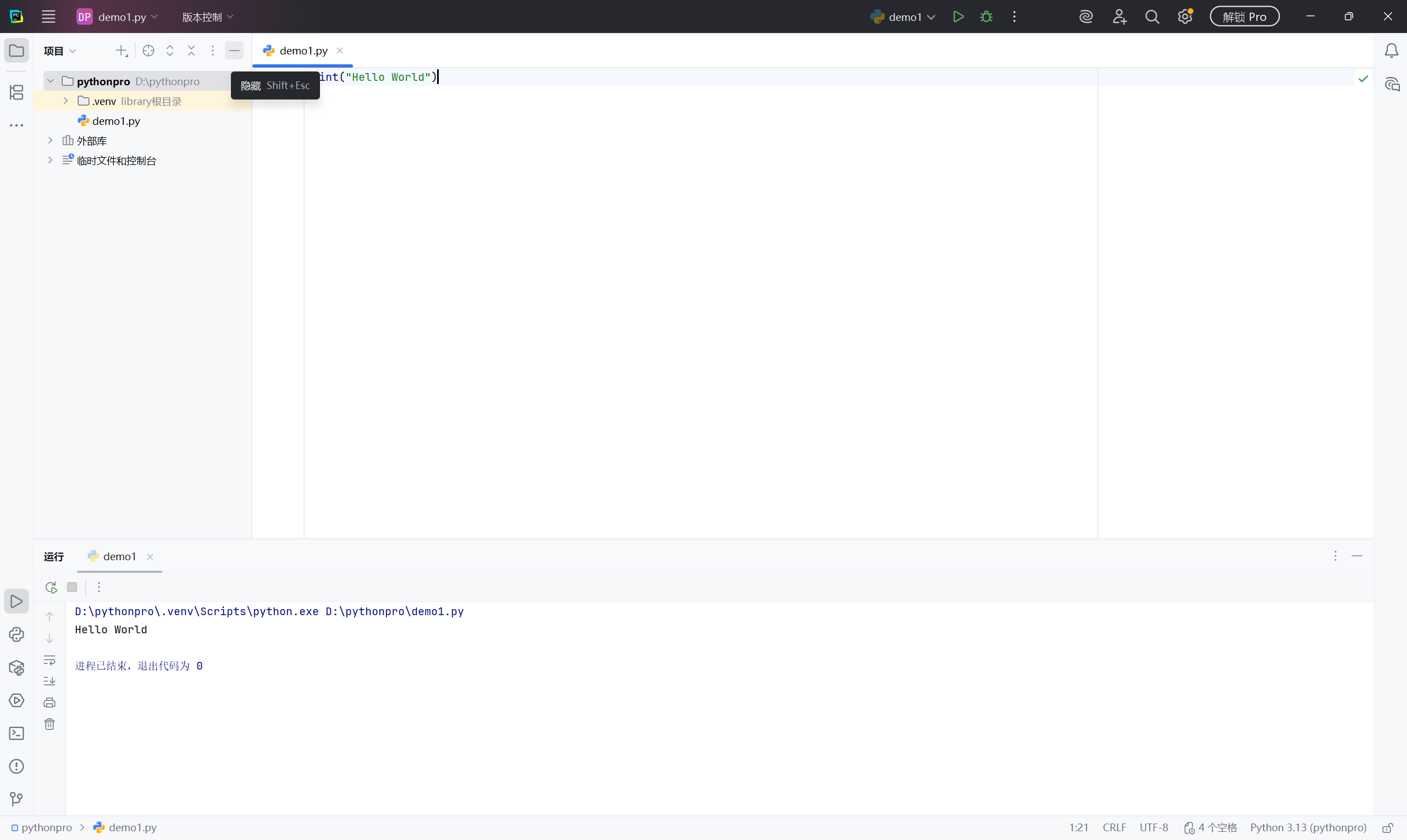Expand the 外部库 tree node
This screenshot has height=840, width=1407.
pyautogui.click(x=51, y=140)
